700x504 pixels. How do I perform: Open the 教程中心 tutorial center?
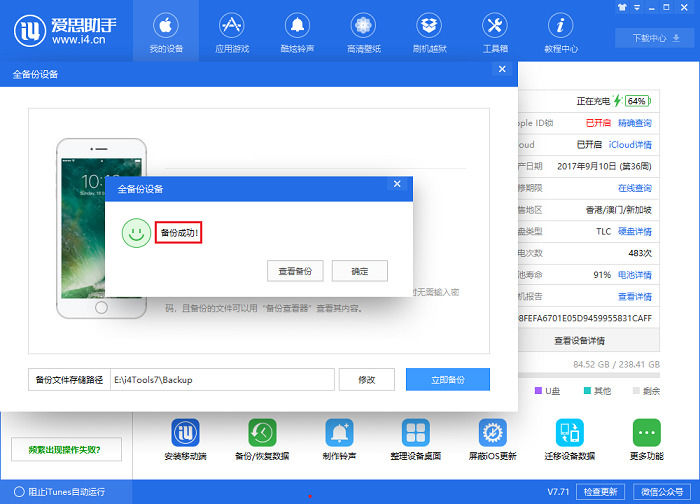560,32
